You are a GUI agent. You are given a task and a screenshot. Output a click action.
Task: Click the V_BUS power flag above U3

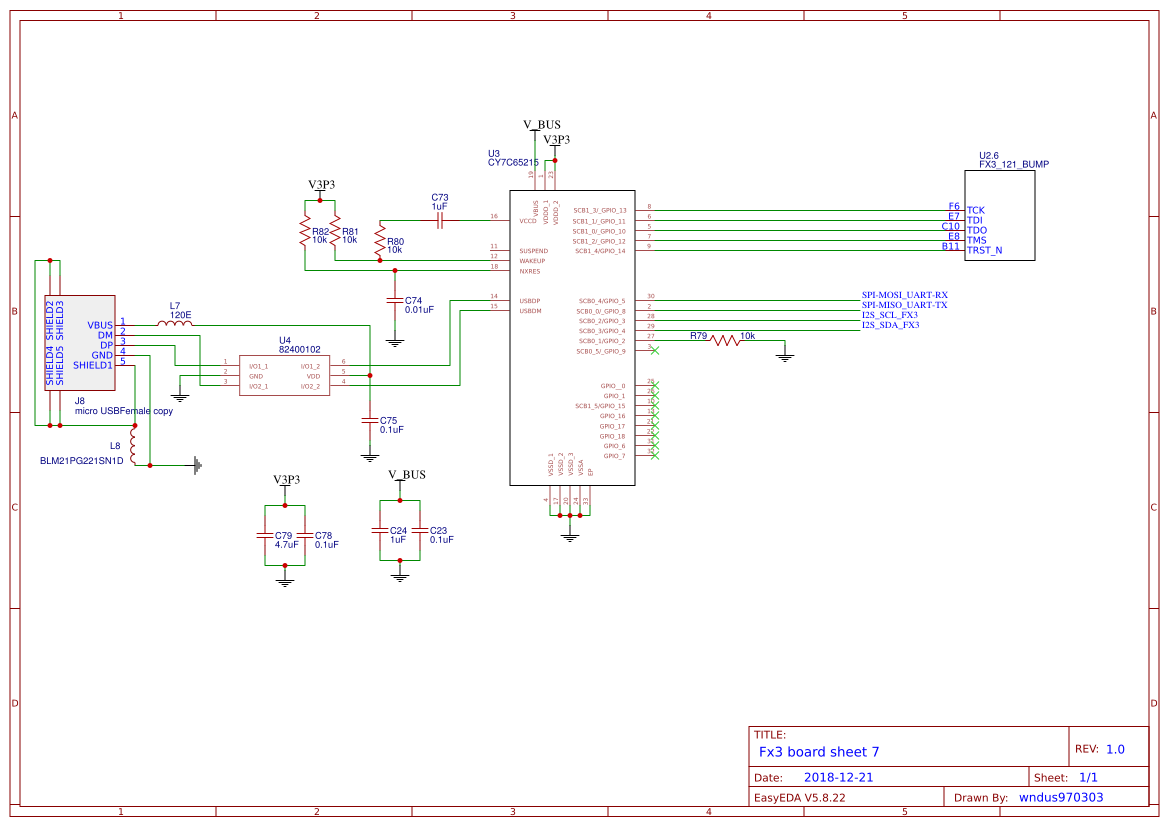point(542,125)
